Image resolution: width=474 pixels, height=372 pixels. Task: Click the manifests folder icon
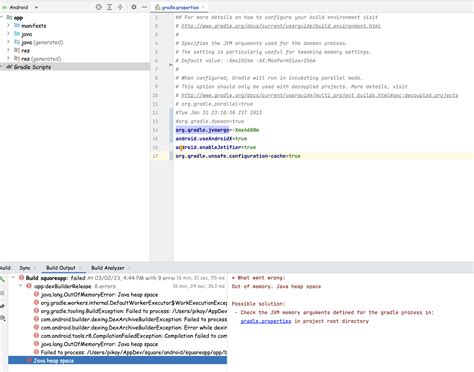17,25
